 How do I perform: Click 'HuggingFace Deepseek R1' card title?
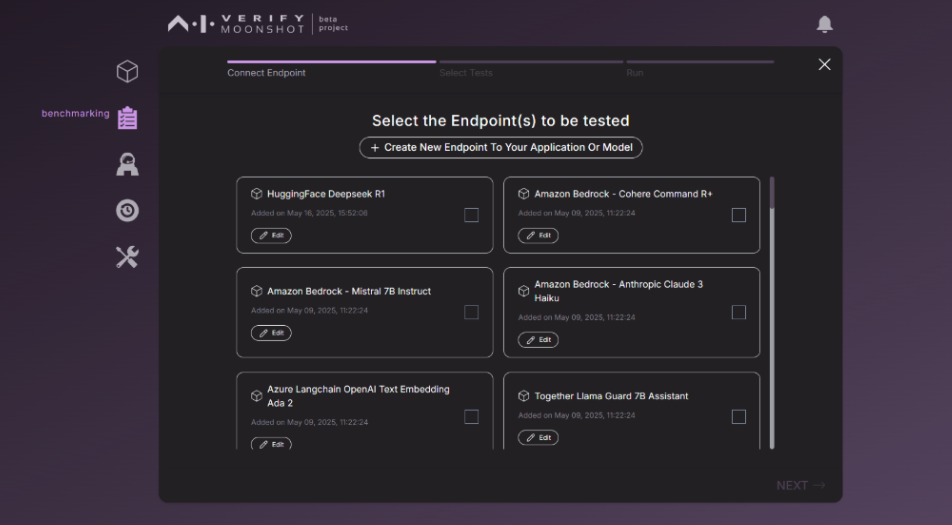[x=326, y=194]
